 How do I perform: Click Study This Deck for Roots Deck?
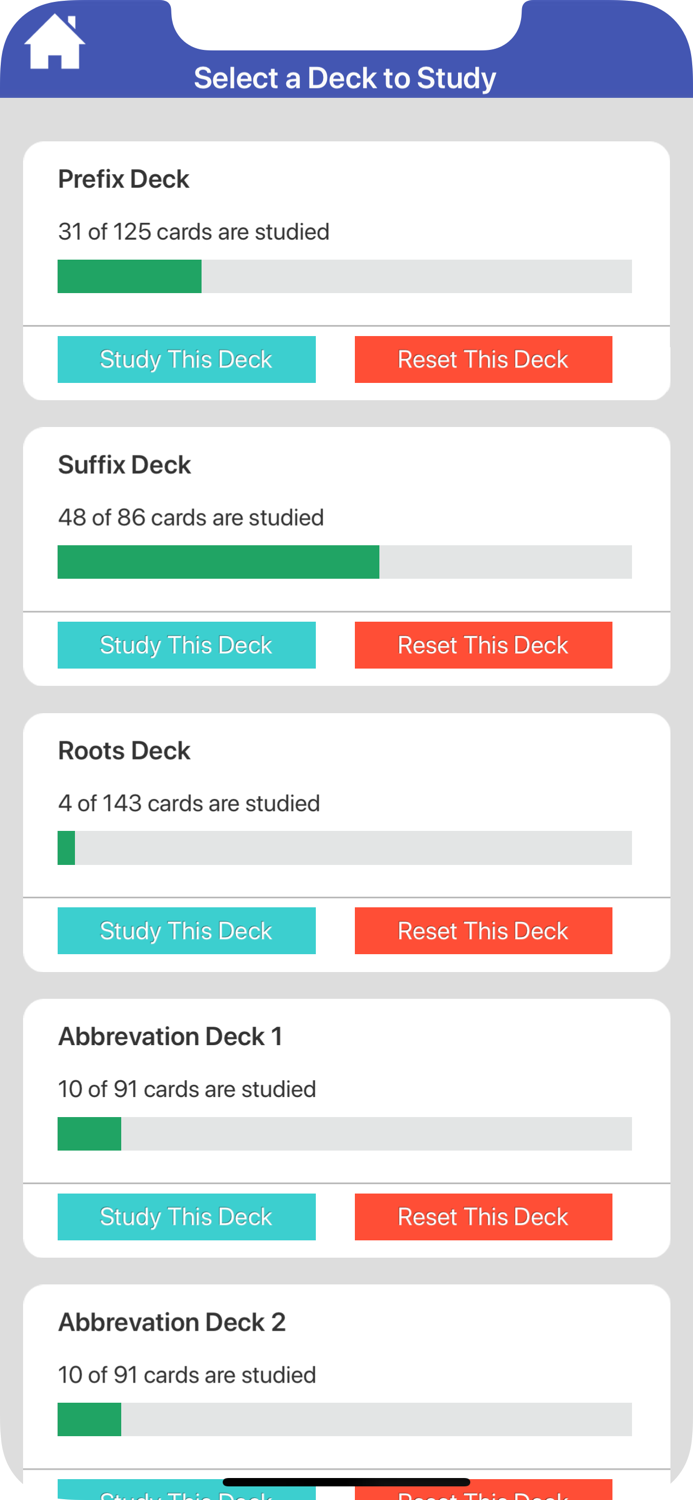pos(186,930)
